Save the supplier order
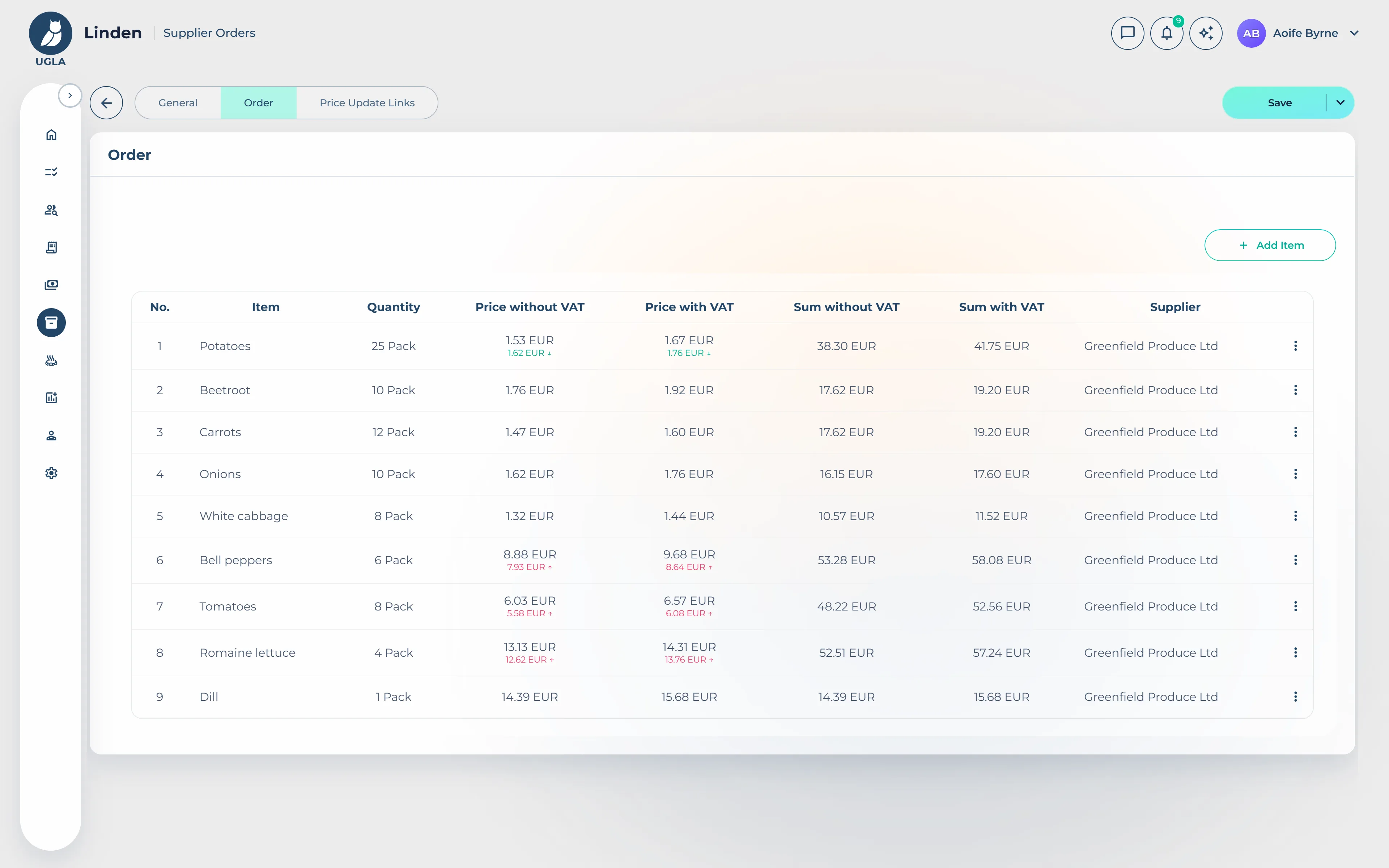Image resolution: width=1389 pixels, height=868 pixels. 1279,103
